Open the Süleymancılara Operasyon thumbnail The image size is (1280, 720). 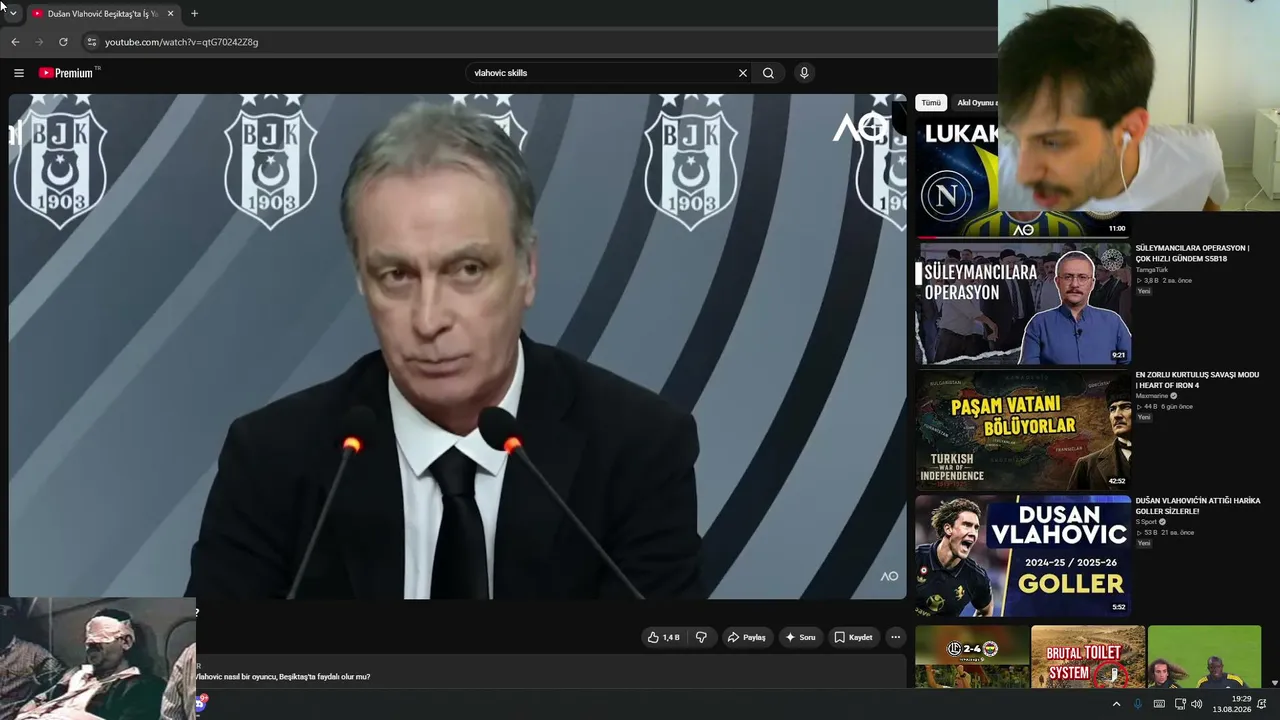click(1023, 303)
